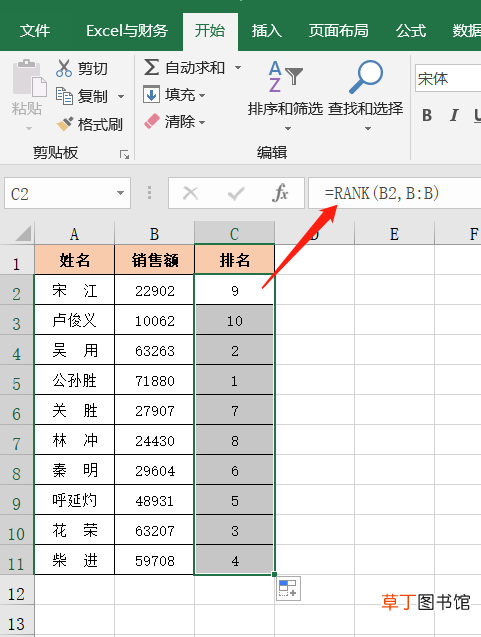481x637 pixels.
Task: Click the 复制 button label
Action: [x=93, y=97]
